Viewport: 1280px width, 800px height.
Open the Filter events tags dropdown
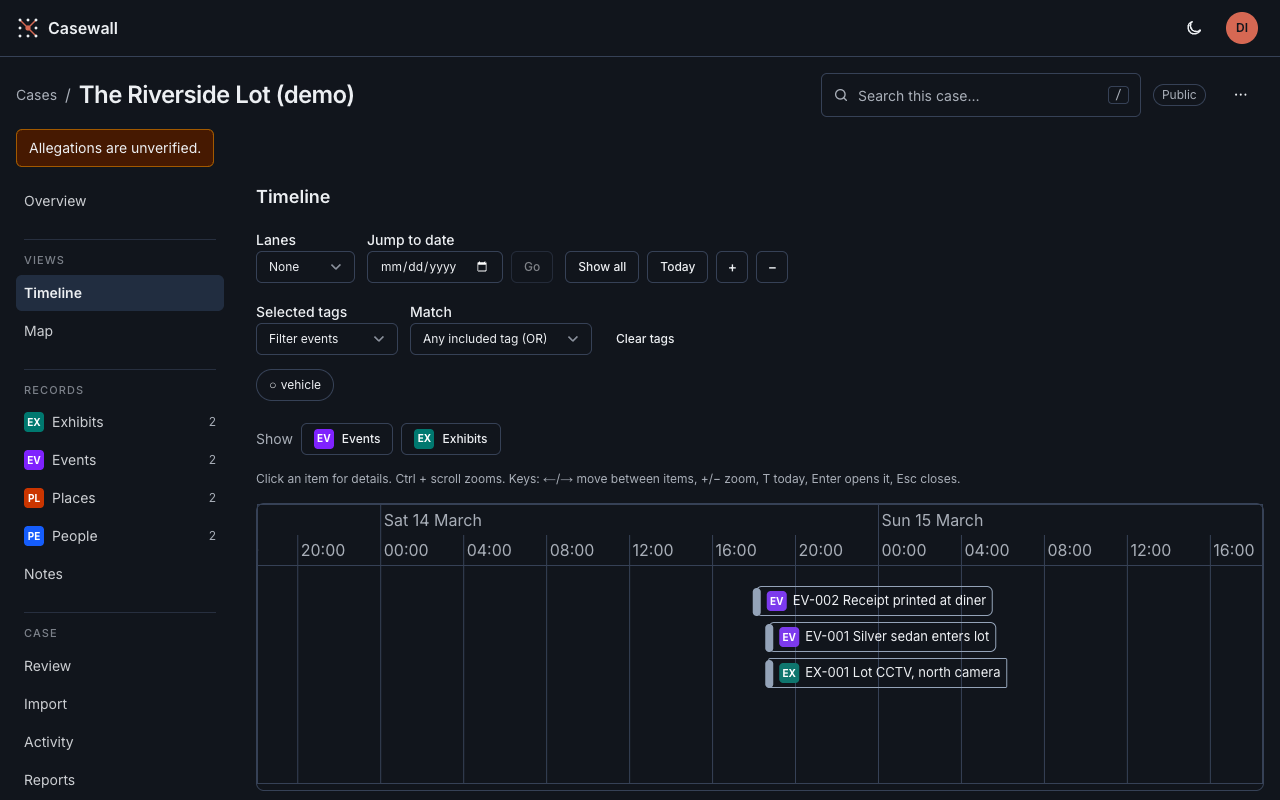coord(327,339)
